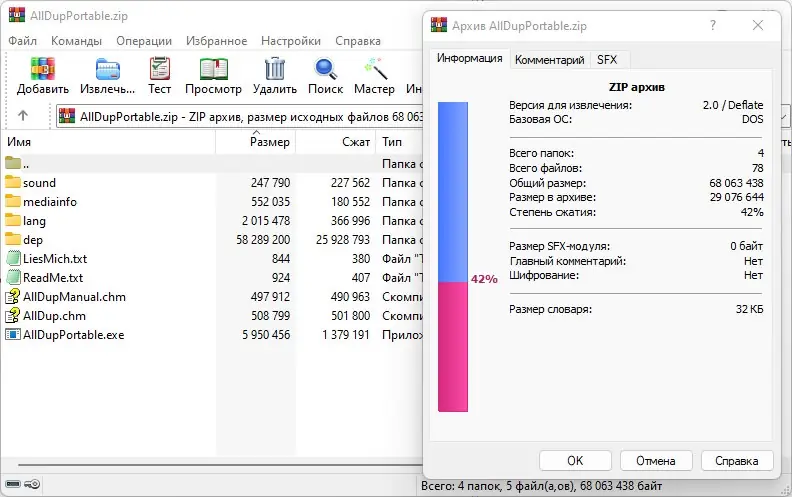Click size value 58 289 200
792x497 pixels.
(x=263, y=239)
